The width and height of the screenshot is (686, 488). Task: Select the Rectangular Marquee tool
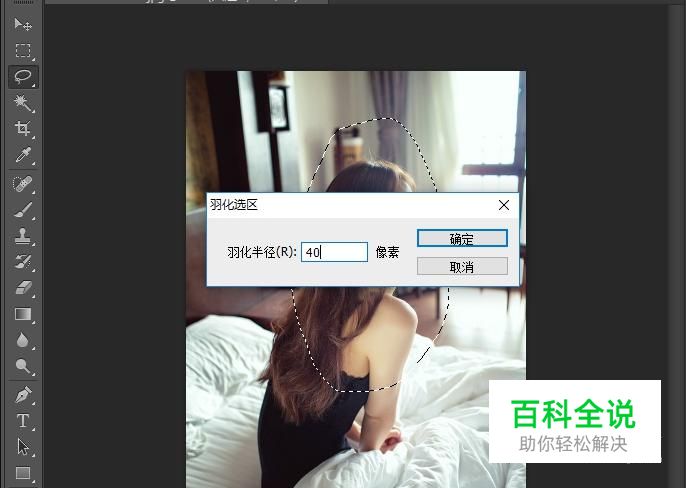23,51
